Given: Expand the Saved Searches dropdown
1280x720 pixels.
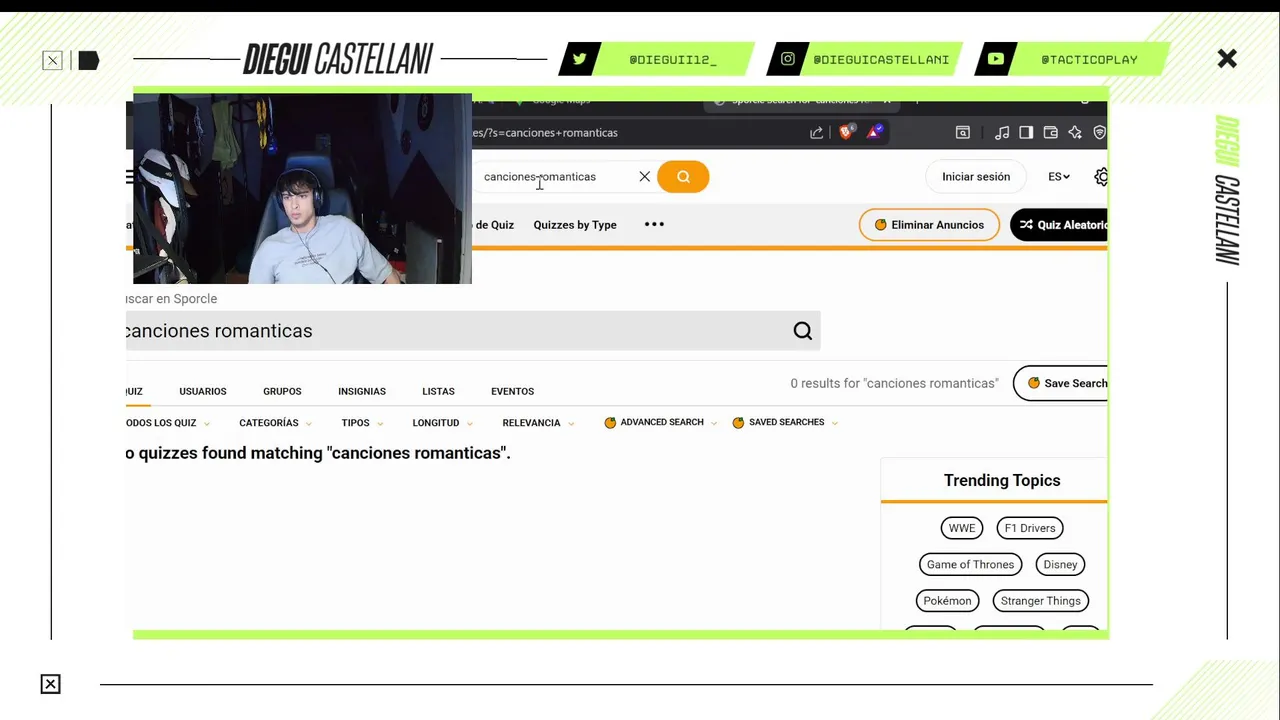Looking at the screenshot, I should pos(785,423).
